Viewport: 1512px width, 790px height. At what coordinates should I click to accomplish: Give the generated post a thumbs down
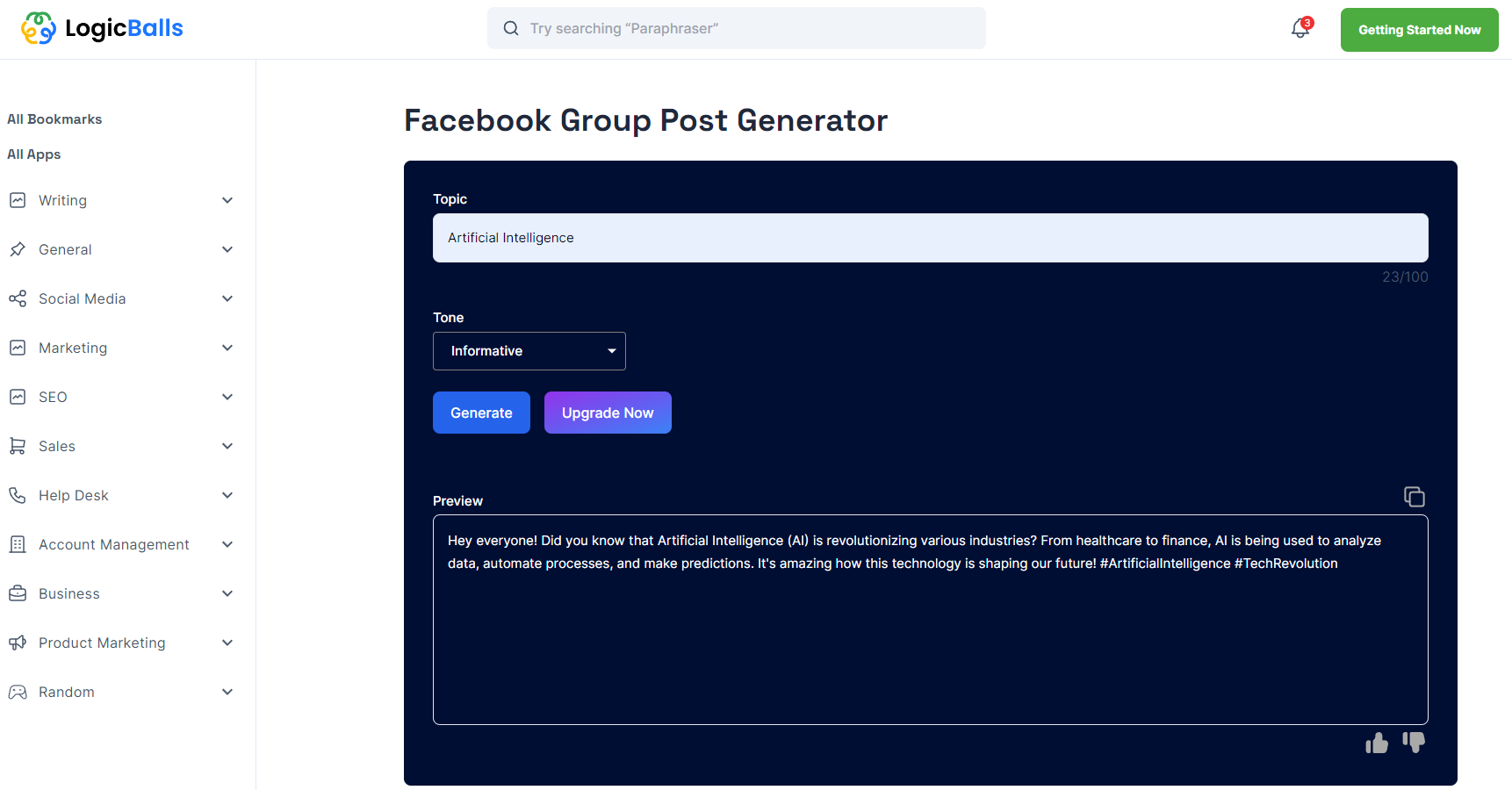pyautogui.click(x=1415, y=743)
